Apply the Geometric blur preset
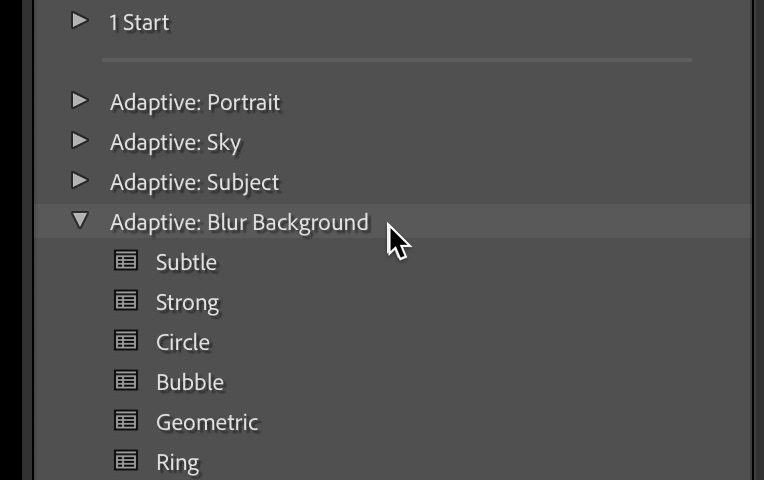The height and width of the screenshot is (480, 764). point(207,422)
